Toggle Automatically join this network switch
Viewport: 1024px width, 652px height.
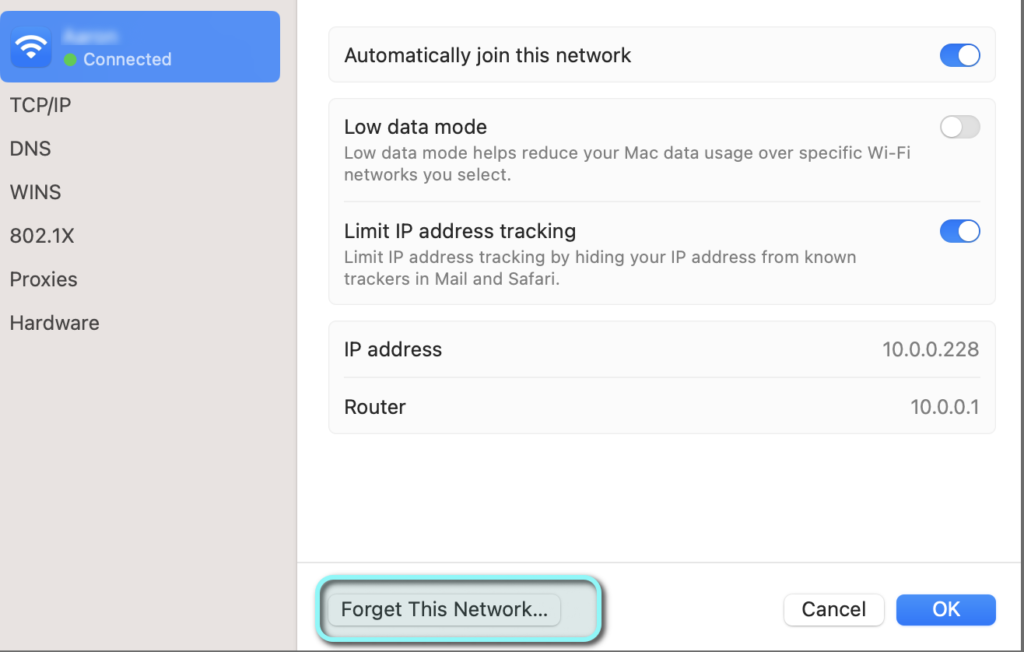(959, 55)
